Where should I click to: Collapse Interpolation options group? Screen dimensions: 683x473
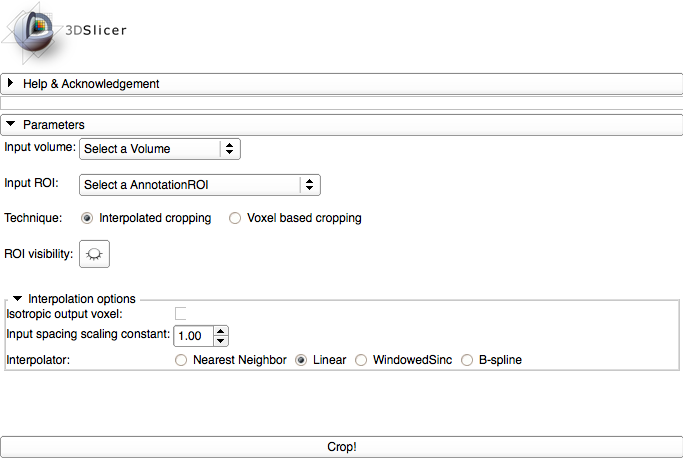[18, 299]
